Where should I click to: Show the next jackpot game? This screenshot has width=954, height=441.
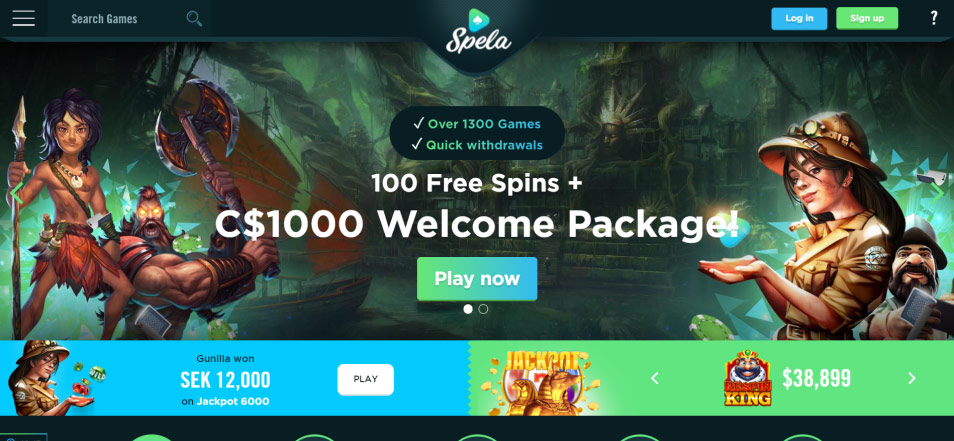tap(911, 378)
